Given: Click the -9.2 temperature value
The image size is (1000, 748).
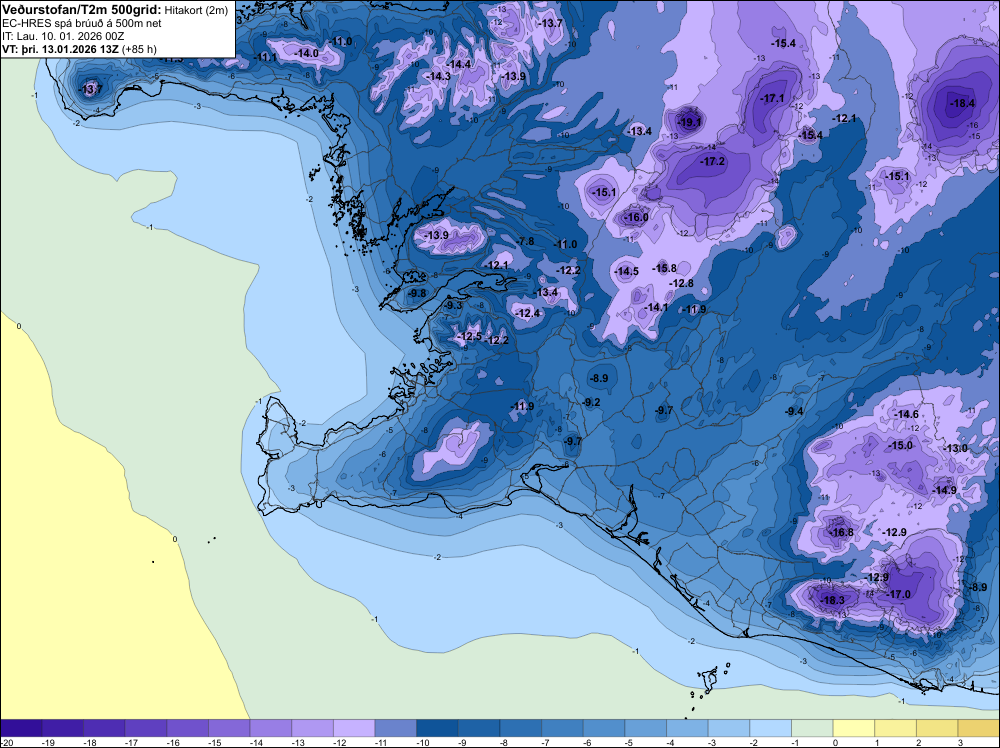Looking at the screenshot, I should click(x=591, y=402).
